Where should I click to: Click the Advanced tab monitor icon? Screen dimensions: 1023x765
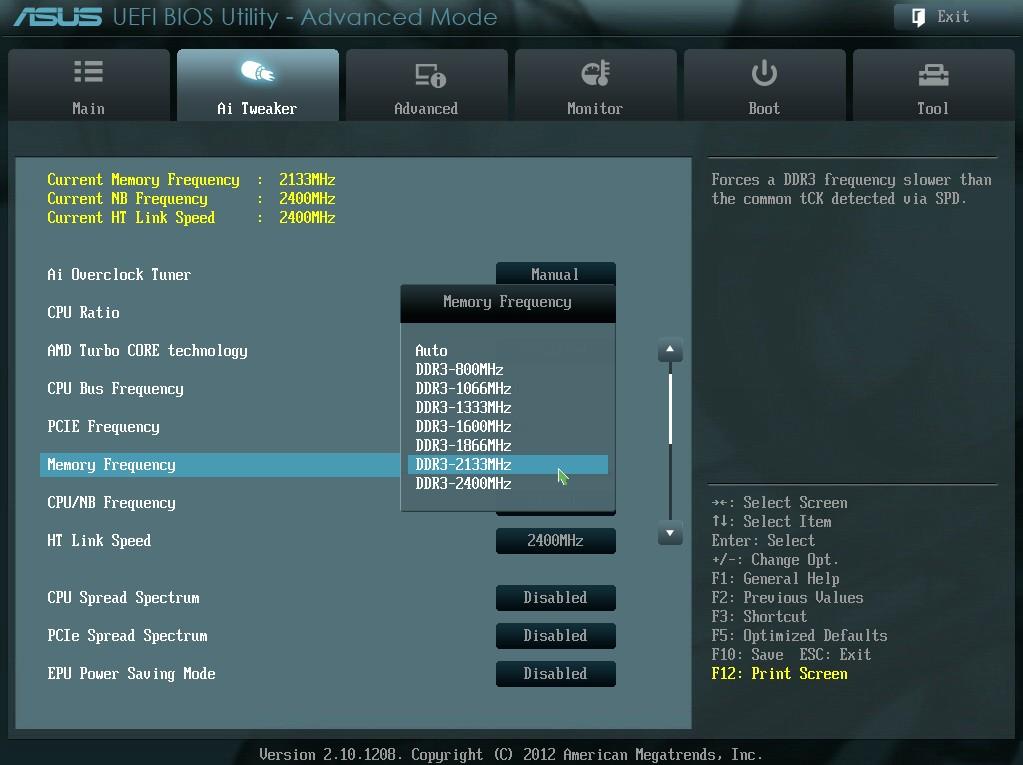tap(430, 76)
